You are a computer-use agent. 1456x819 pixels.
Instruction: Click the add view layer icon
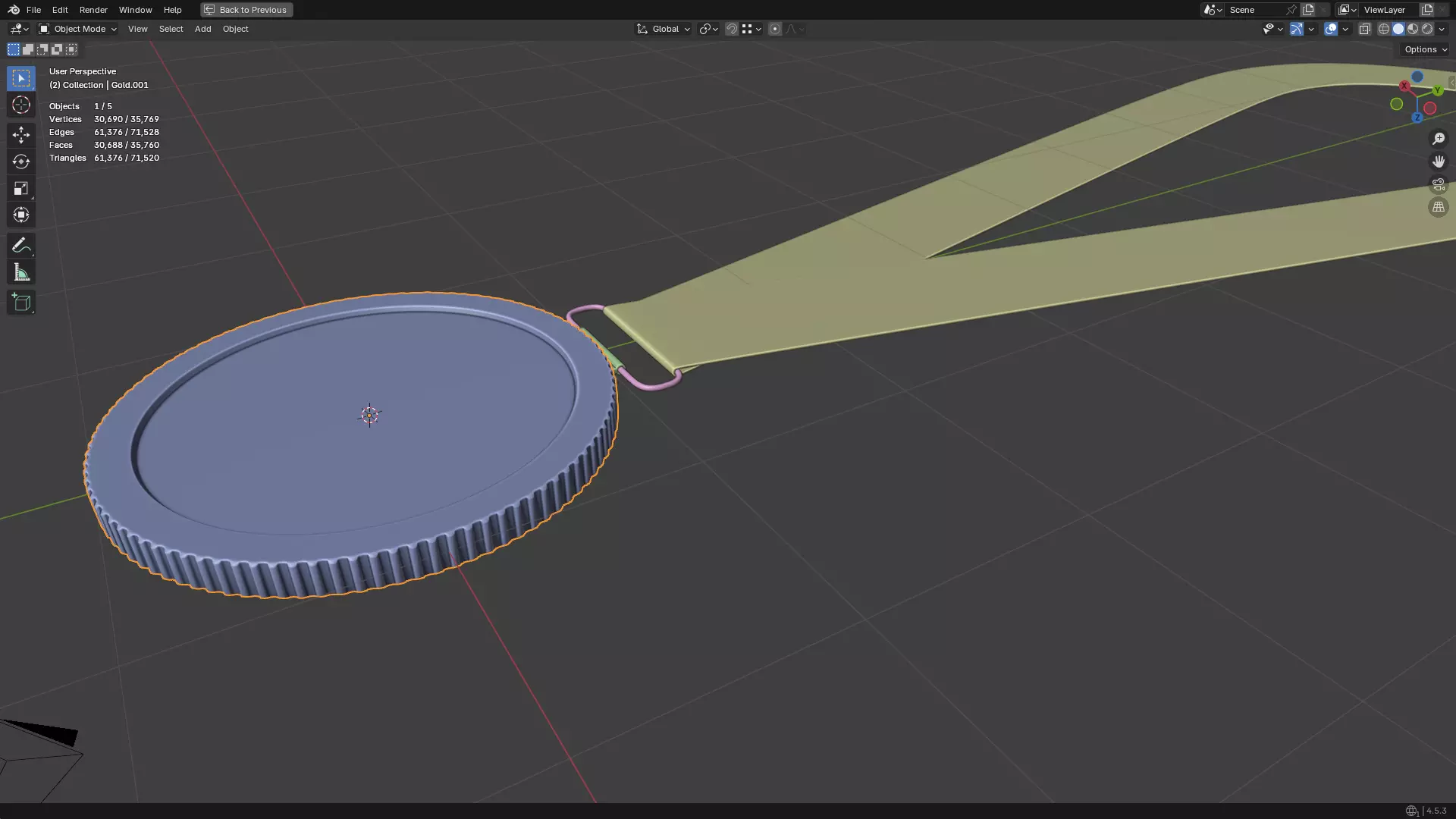(x=1426, y=10)
